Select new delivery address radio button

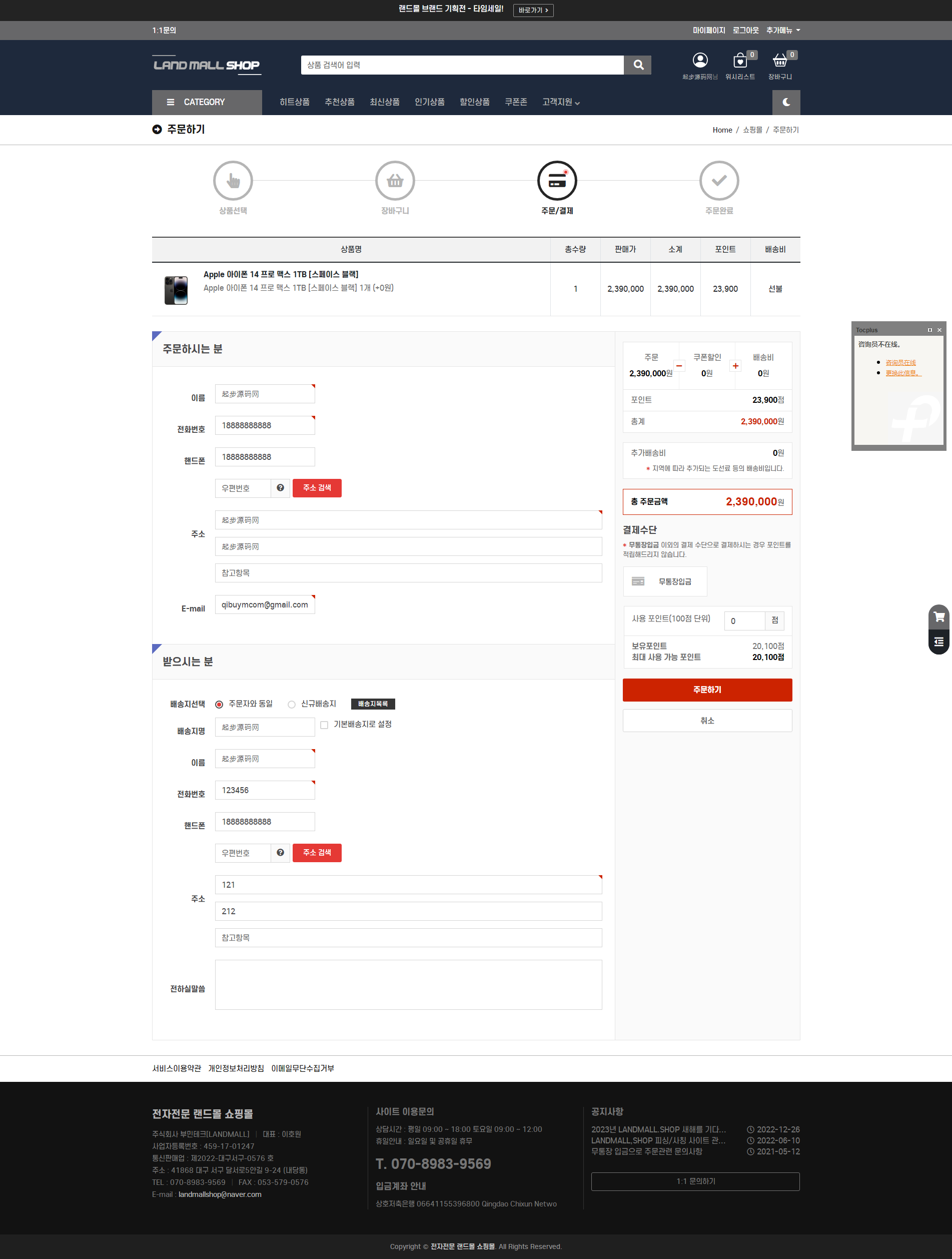click(291, 705)
